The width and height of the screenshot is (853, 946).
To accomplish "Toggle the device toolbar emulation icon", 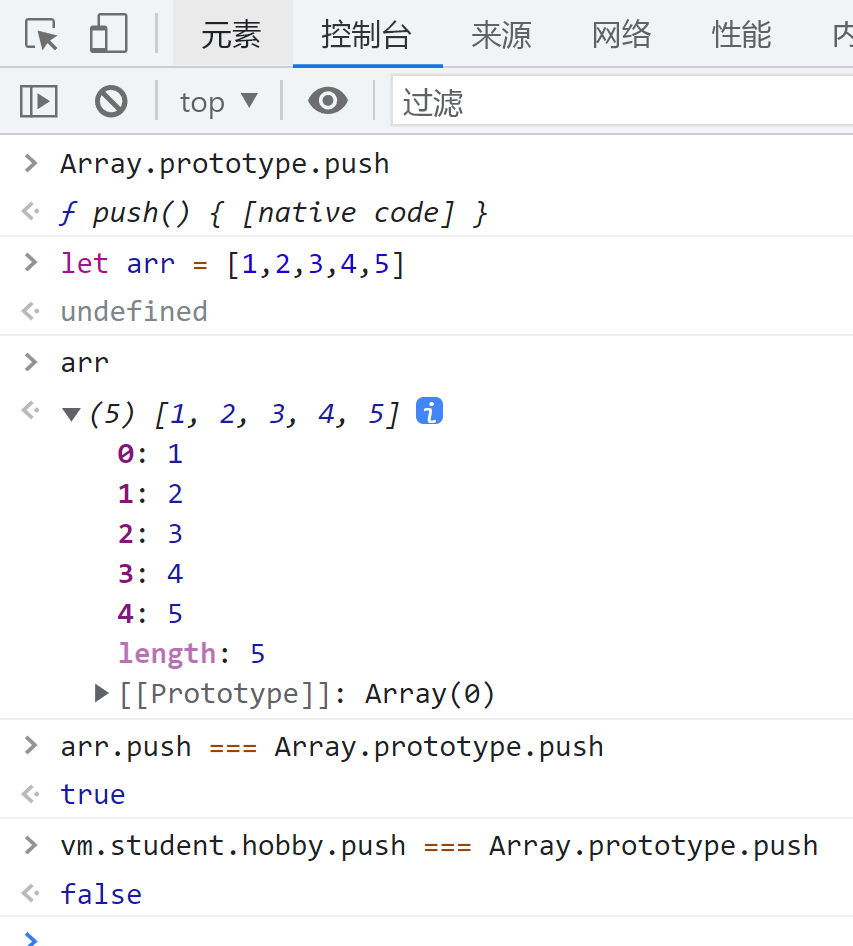I will tap(108, 35).
